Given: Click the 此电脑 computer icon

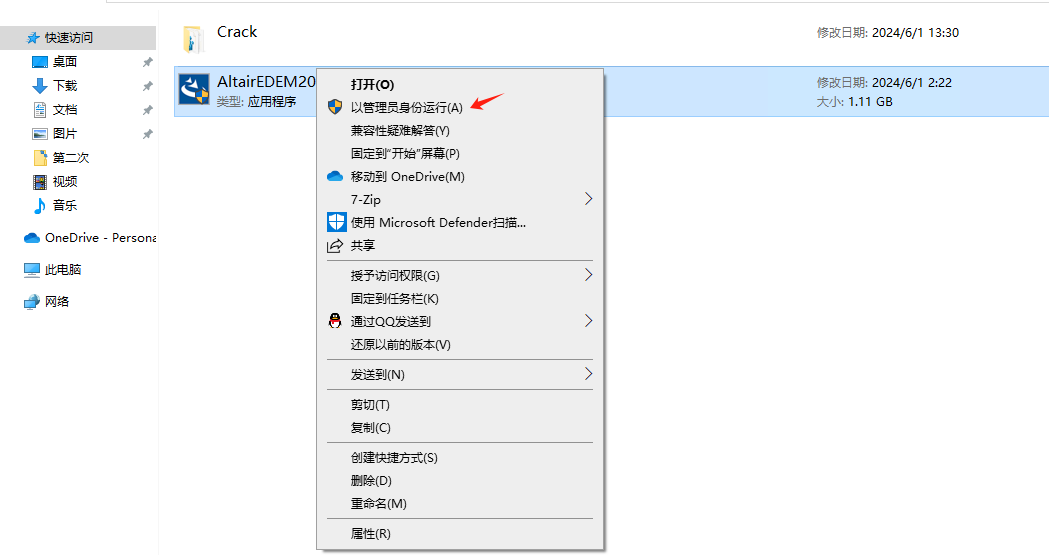Looking at the screenshot, I should pyautogui.click(x=31, y=270).
